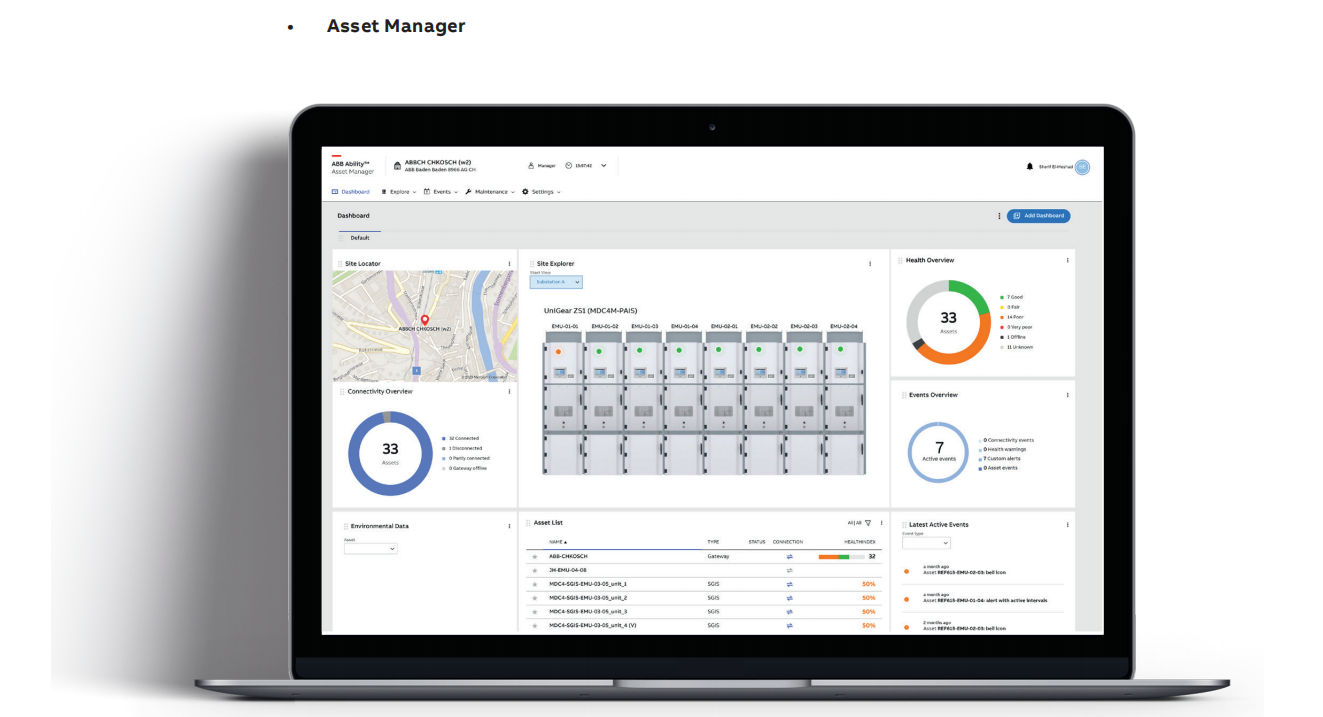
Task: Click the Site Explorer kebab menu
Action: point(870,264)
